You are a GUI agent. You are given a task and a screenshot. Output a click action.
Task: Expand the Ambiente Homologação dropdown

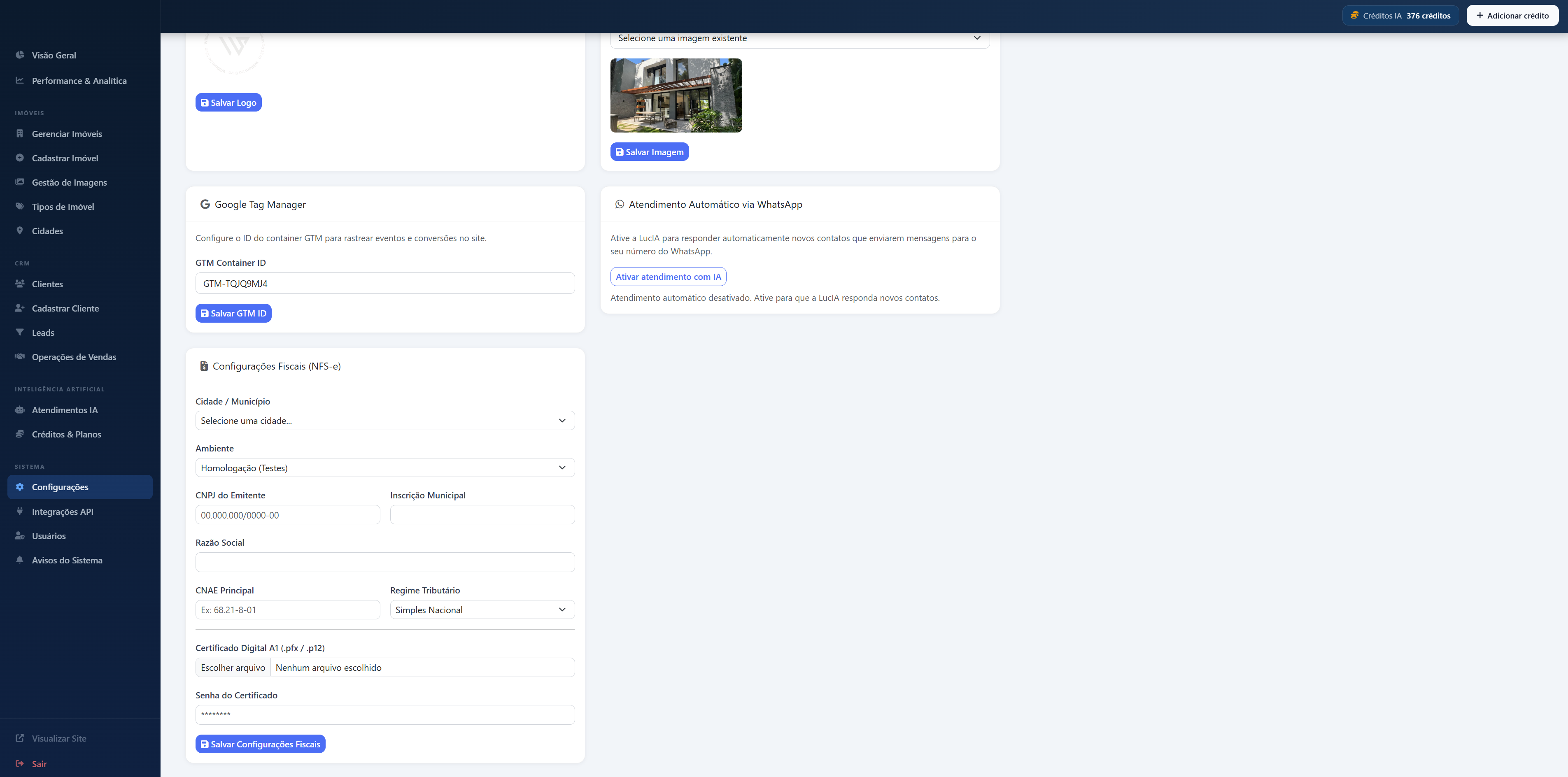[385, 467]
